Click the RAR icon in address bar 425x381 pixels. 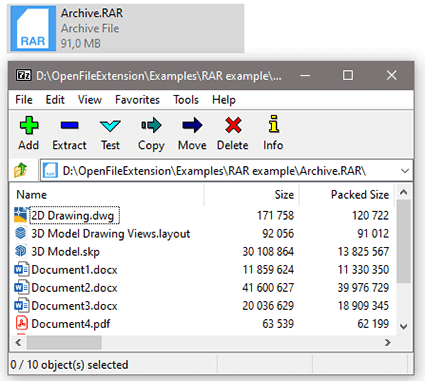pyautogui.click(x=50, y=170)
